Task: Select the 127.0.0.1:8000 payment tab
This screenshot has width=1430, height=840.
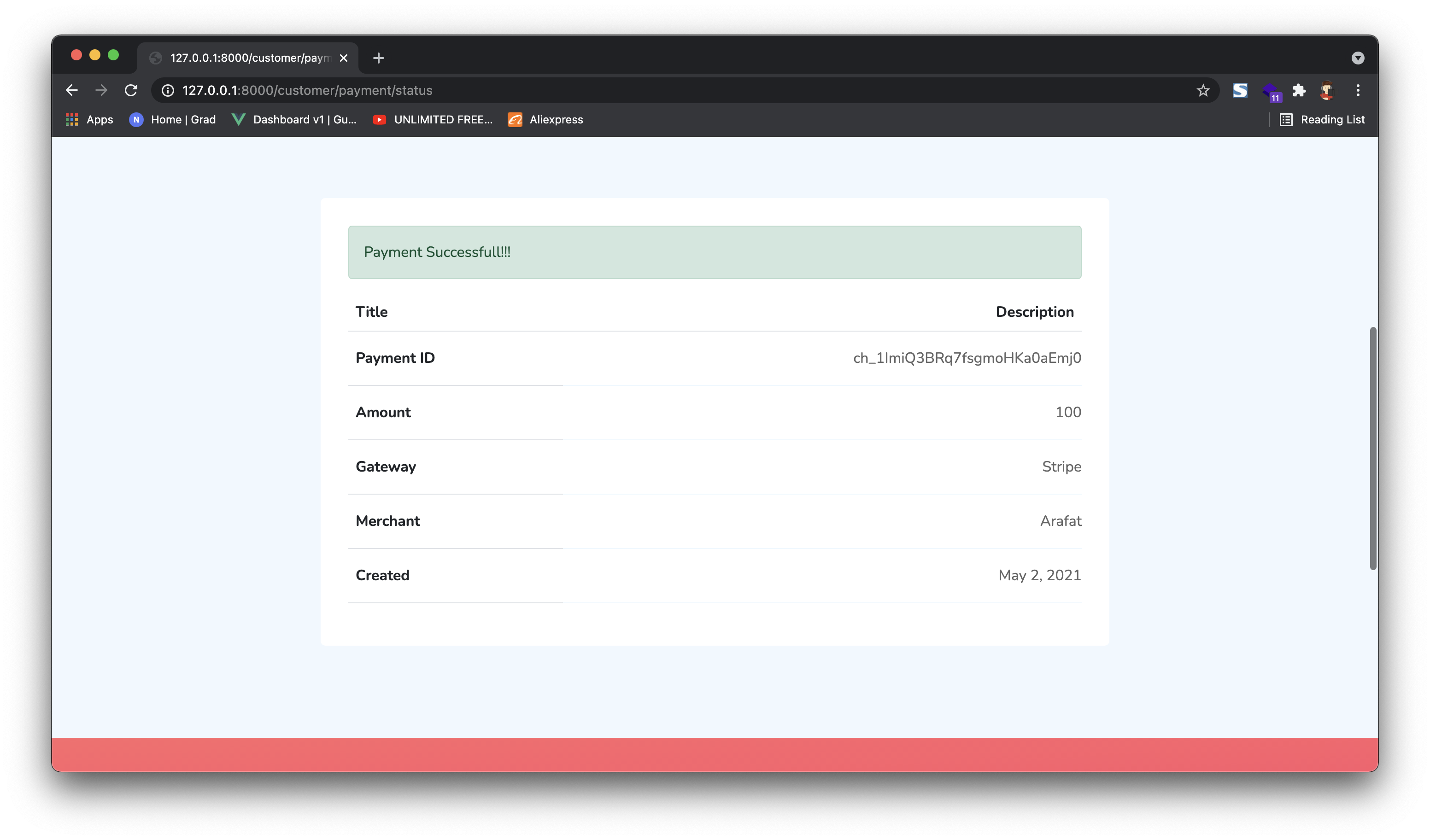Action: pos(249,58)
